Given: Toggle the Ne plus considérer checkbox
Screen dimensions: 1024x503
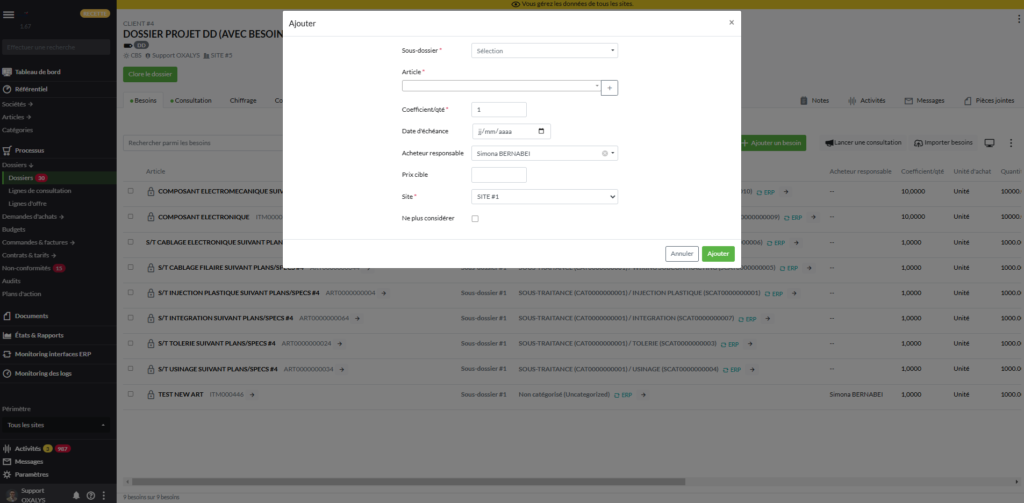Looking at the screenshot, I should (475, 219).
